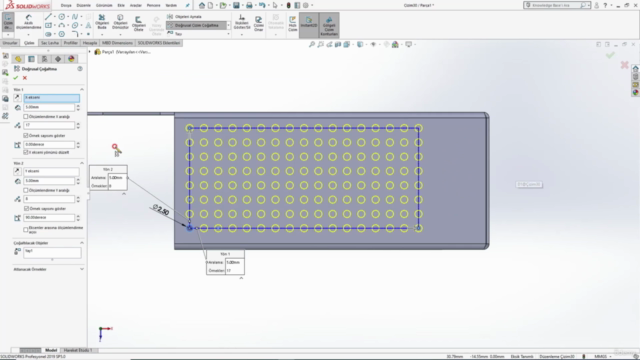Click the Taşı move entities tool
The width and height of the screenshot is (640, 360).
click(x=175, y=34)
